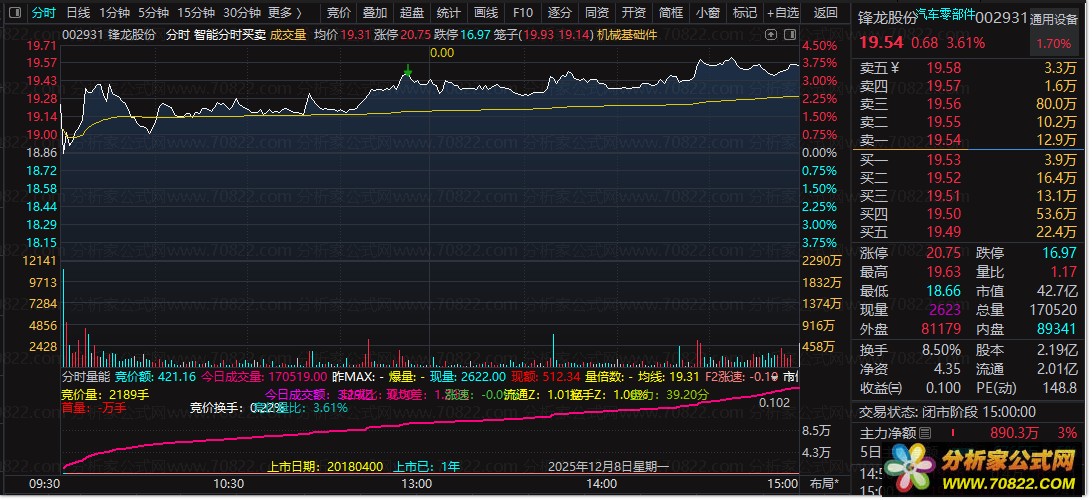Click the 上市日期: 20180400 label
This screenshot has width=1092, height=500.
tap(325, 466)
